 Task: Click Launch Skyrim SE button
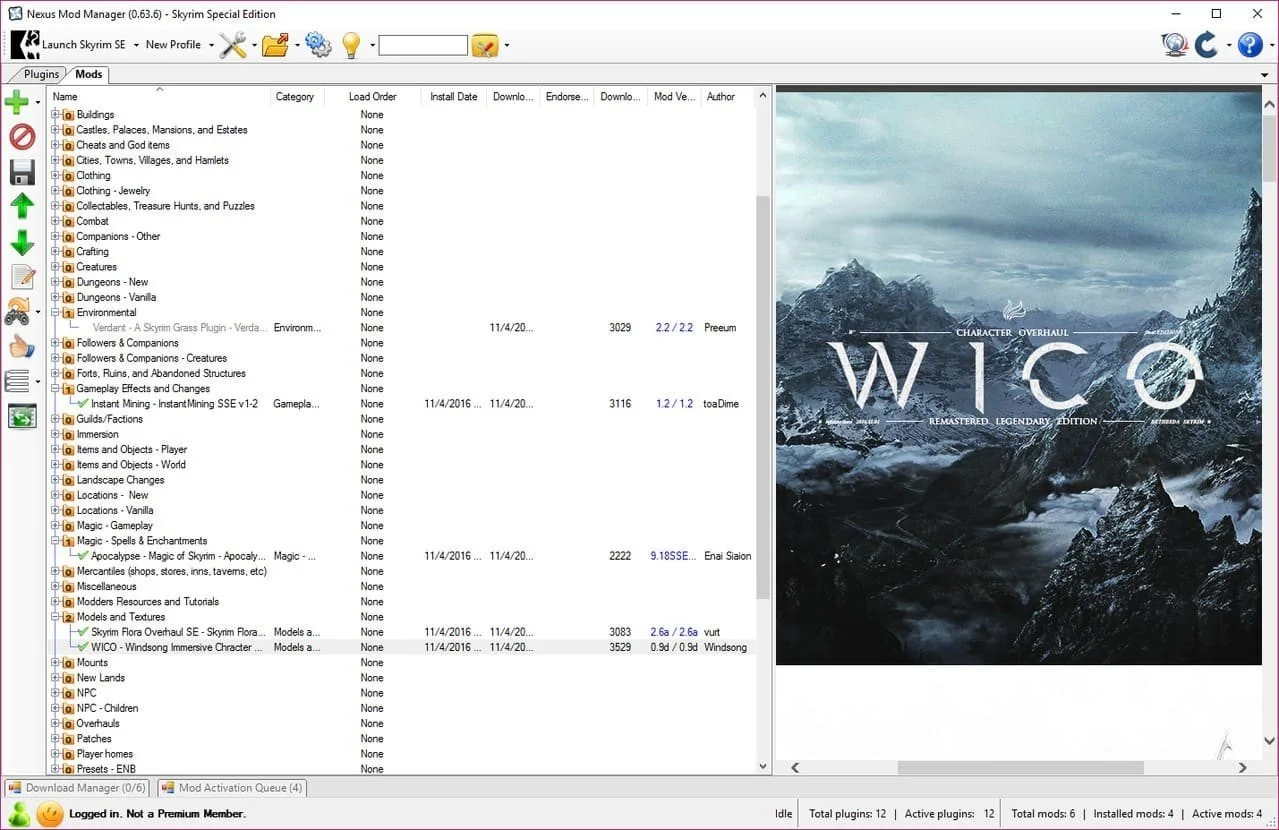69,45
